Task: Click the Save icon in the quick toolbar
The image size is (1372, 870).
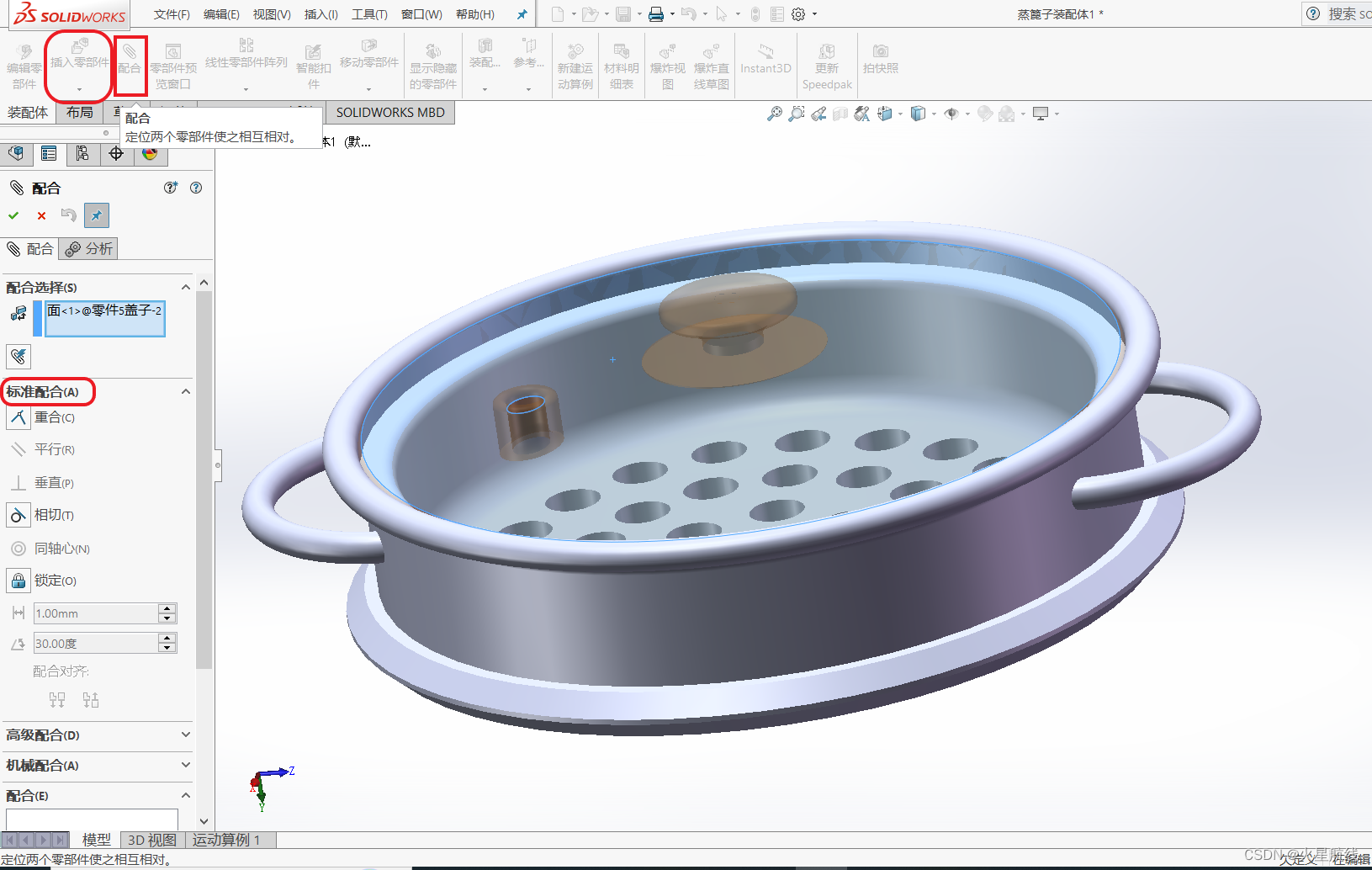Action: tap(623, 14)
